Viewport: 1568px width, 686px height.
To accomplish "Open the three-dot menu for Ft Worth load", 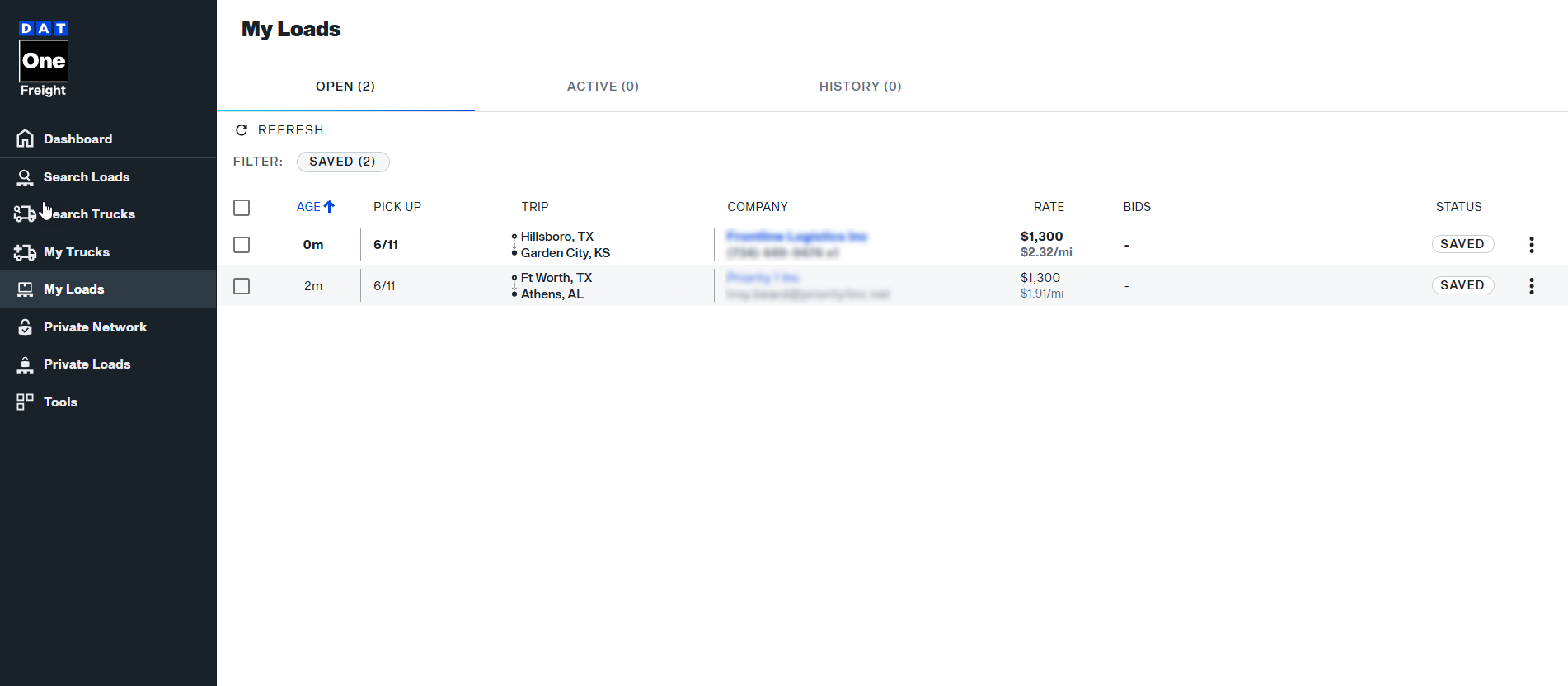I will 1532,286.
